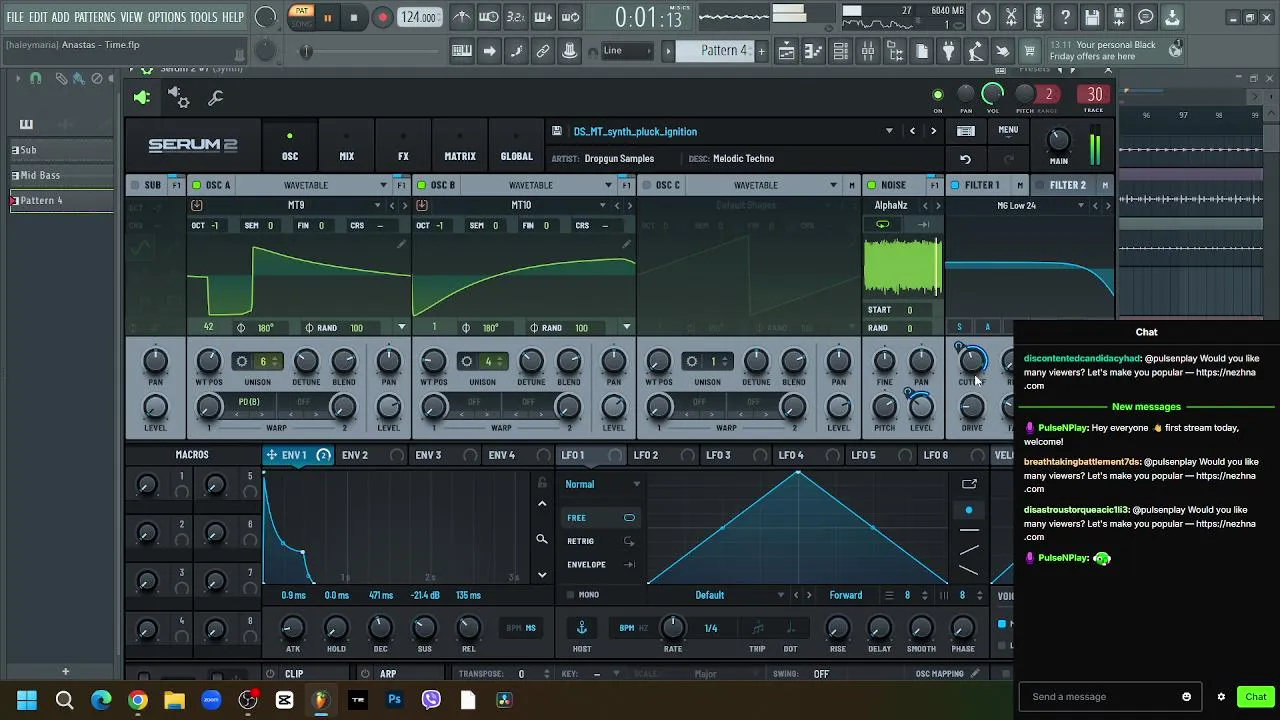This screenshot has height=720, width=1280.
Task: Click the envelope zoom magnifier icon
Action: coord(542,539)
